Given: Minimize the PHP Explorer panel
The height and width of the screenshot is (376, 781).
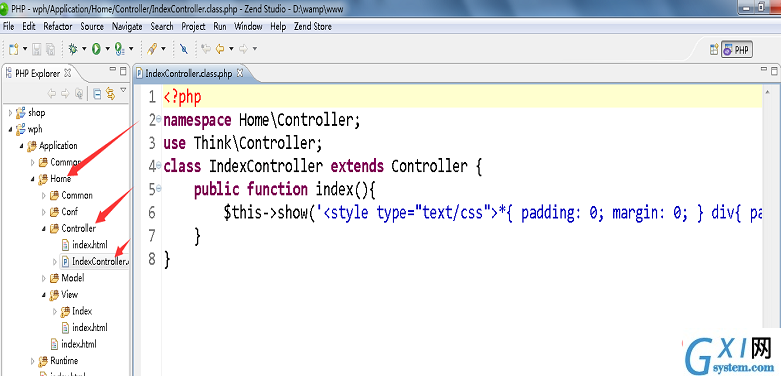Looking at the screenshot, I should tap(113, 69).
